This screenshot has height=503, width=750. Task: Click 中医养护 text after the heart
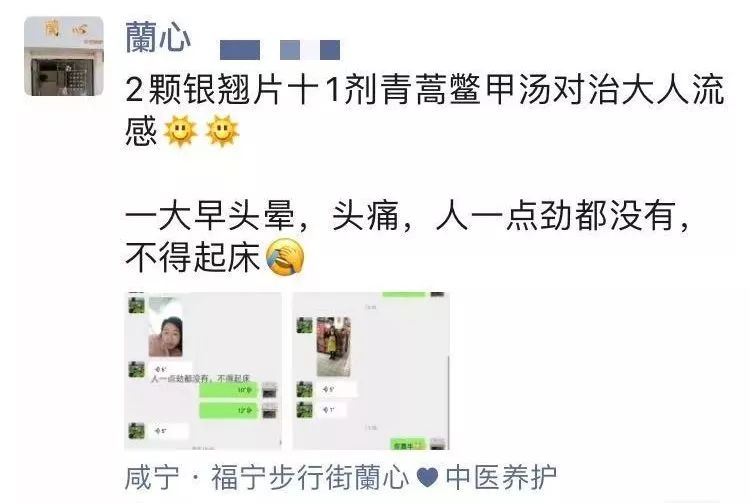[x=501, y=477]
